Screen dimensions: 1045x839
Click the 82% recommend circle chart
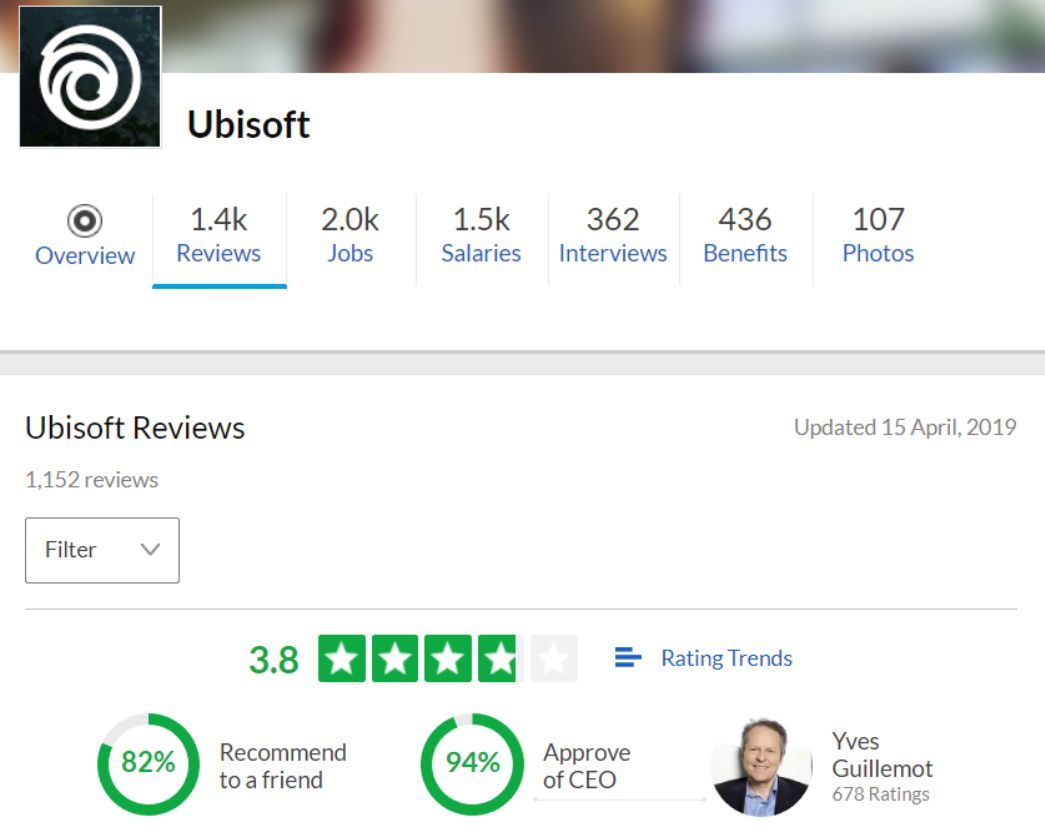tap(148, 764)
